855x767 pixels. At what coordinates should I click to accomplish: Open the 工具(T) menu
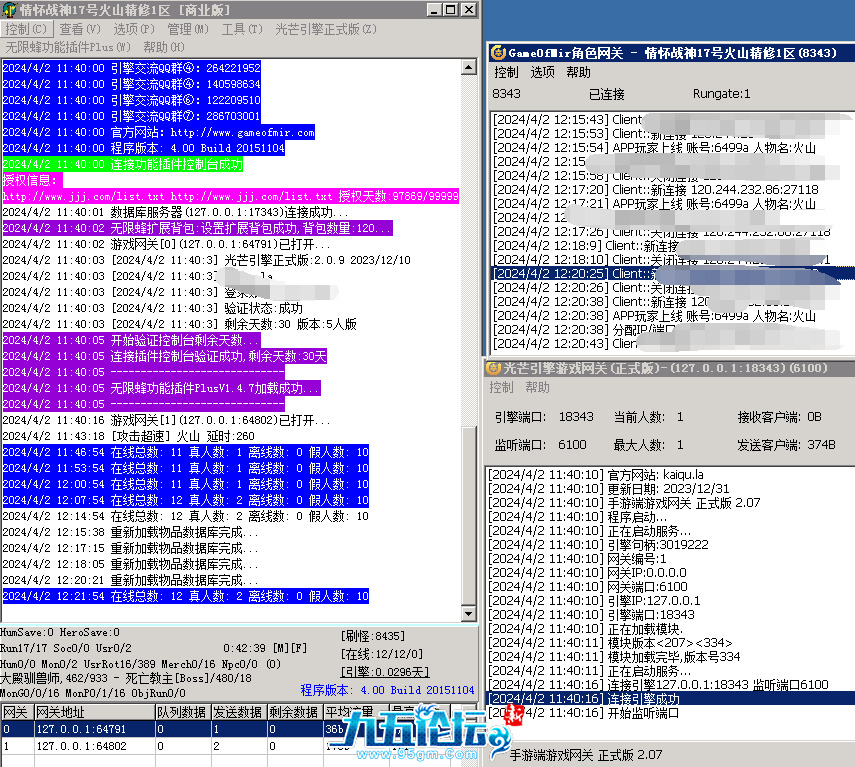point(241,29)
